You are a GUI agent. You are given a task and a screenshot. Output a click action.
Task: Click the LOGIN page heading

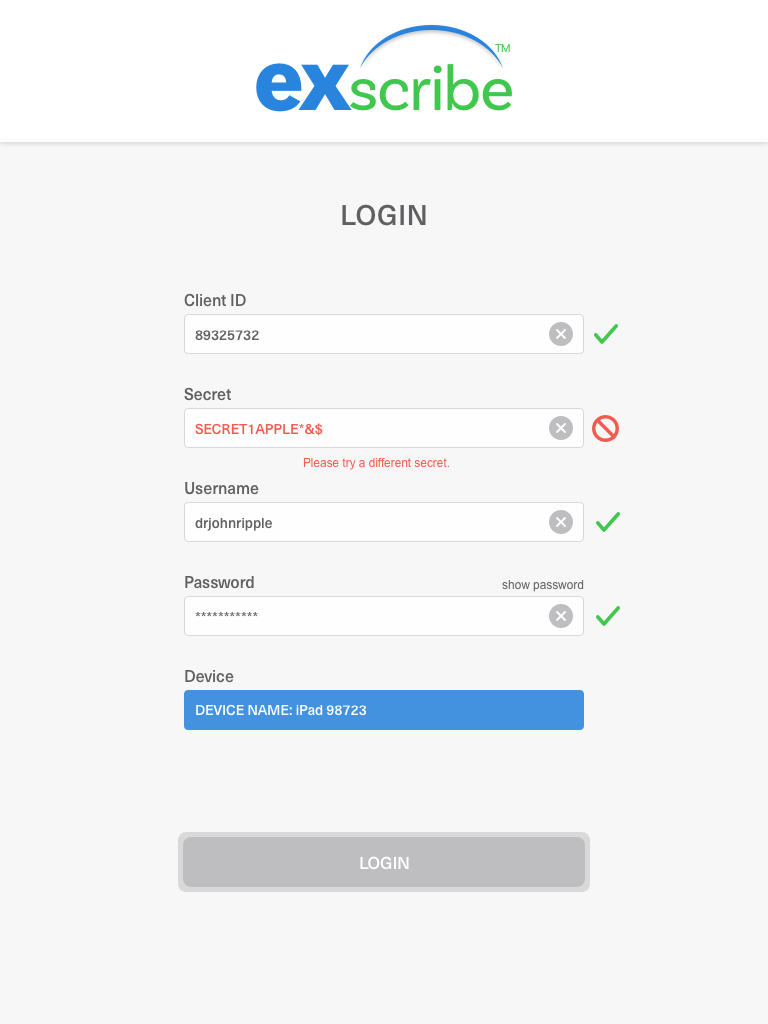coord(384,216)
